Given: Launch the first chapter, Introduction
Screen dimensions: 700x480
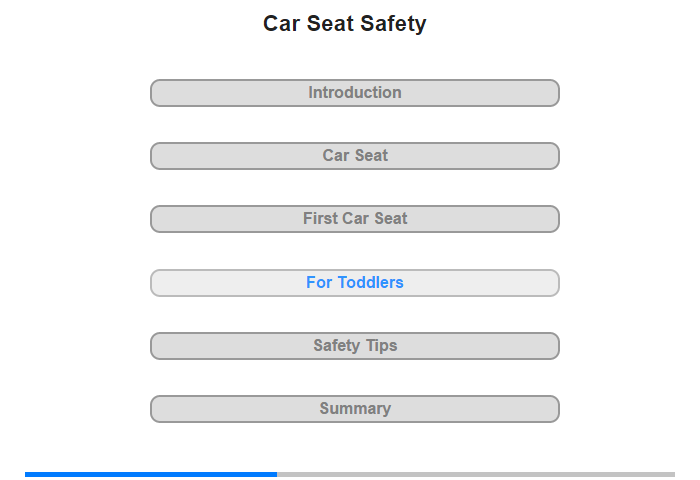Looking at the screenshot, I should point(355,93).
